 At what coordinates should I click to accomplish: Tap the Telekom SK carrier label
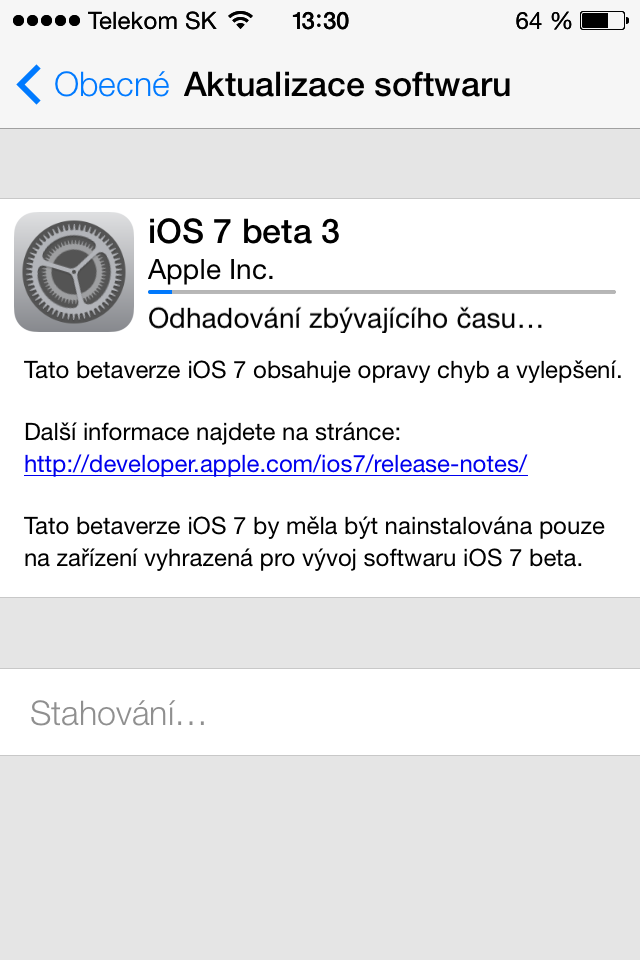point(152,20)
